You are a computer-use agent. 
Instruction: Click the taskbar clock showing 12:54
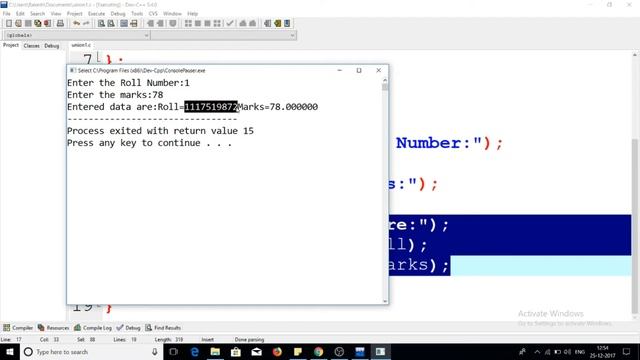point(602,352)
